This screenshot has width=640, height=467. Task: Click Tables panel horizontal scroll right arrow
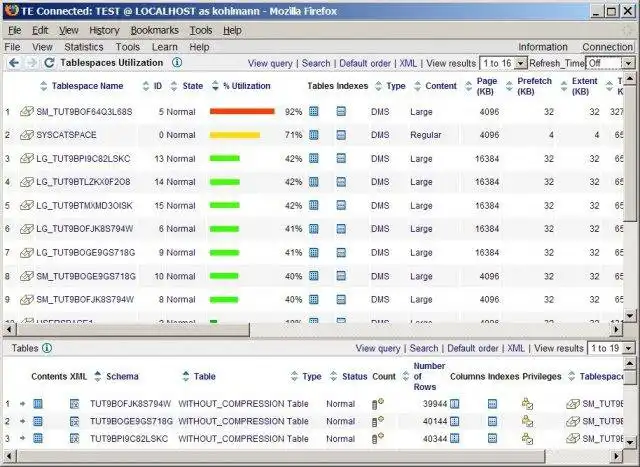(x=616, y=456)
